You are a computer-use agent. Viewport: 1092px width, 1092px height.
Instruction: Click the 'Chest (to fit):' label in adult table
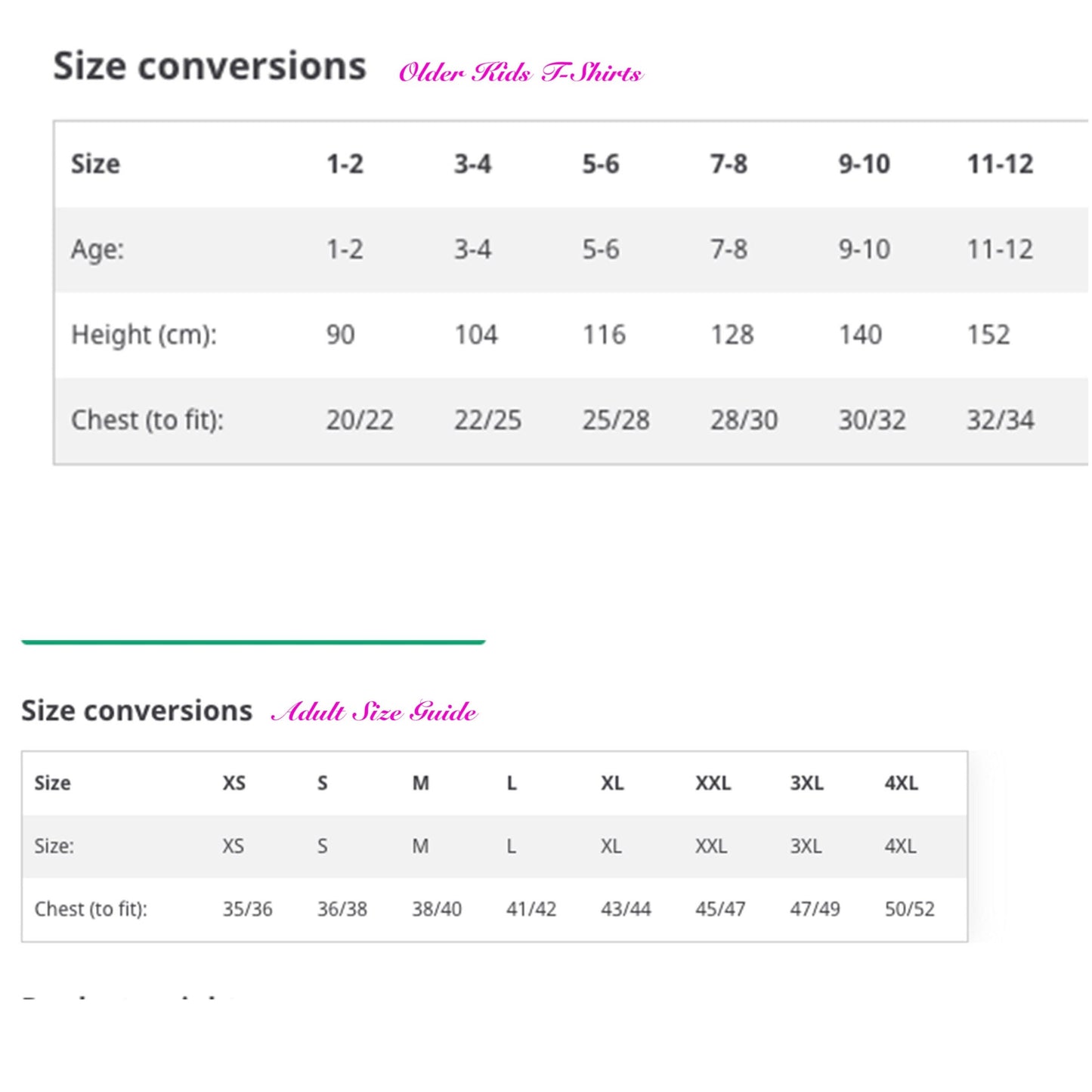[91, 908]
